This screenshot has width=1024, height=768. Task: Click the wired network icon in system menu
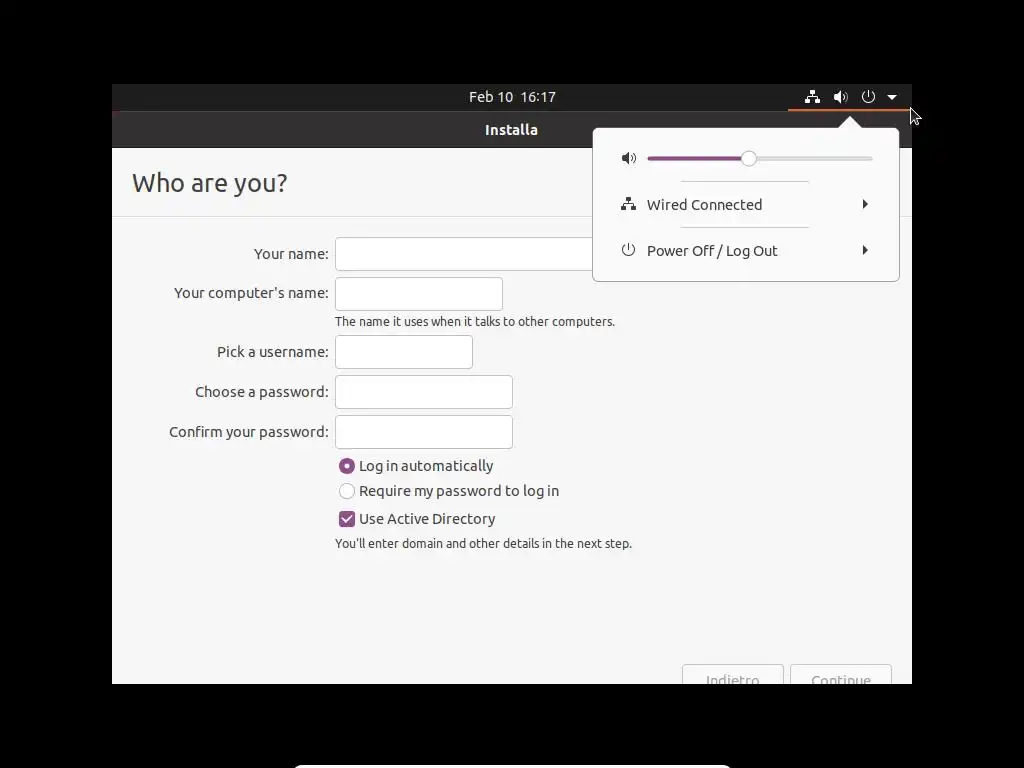pyautogui.click(x=628, y=204)
